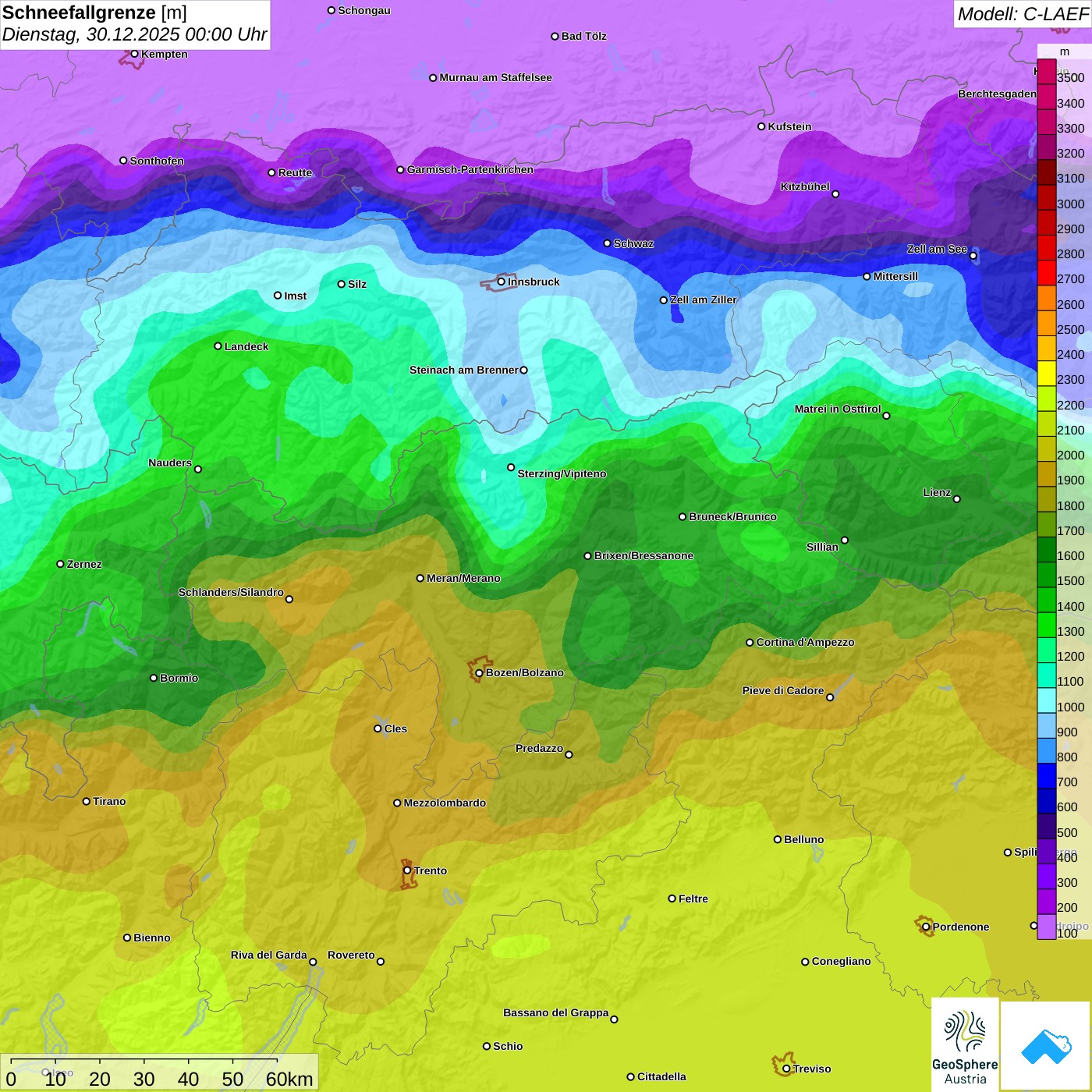The width and height of the screenshot is (1092, 1092).
Task: Click the Kitzbühel location dot
Action: point(835,194)
